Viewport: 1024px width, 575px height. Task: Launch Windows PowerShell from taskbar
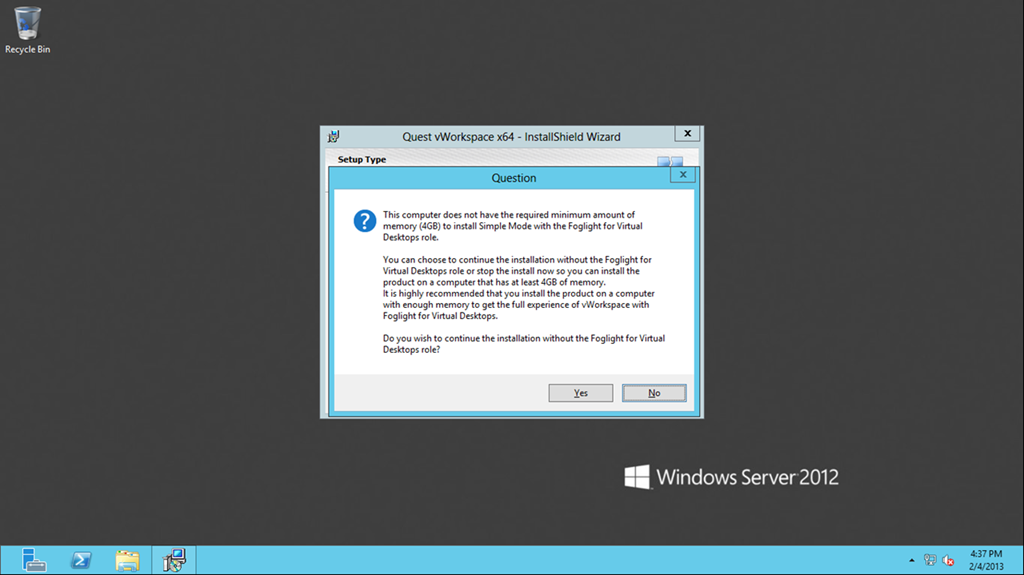coord(81,560)
